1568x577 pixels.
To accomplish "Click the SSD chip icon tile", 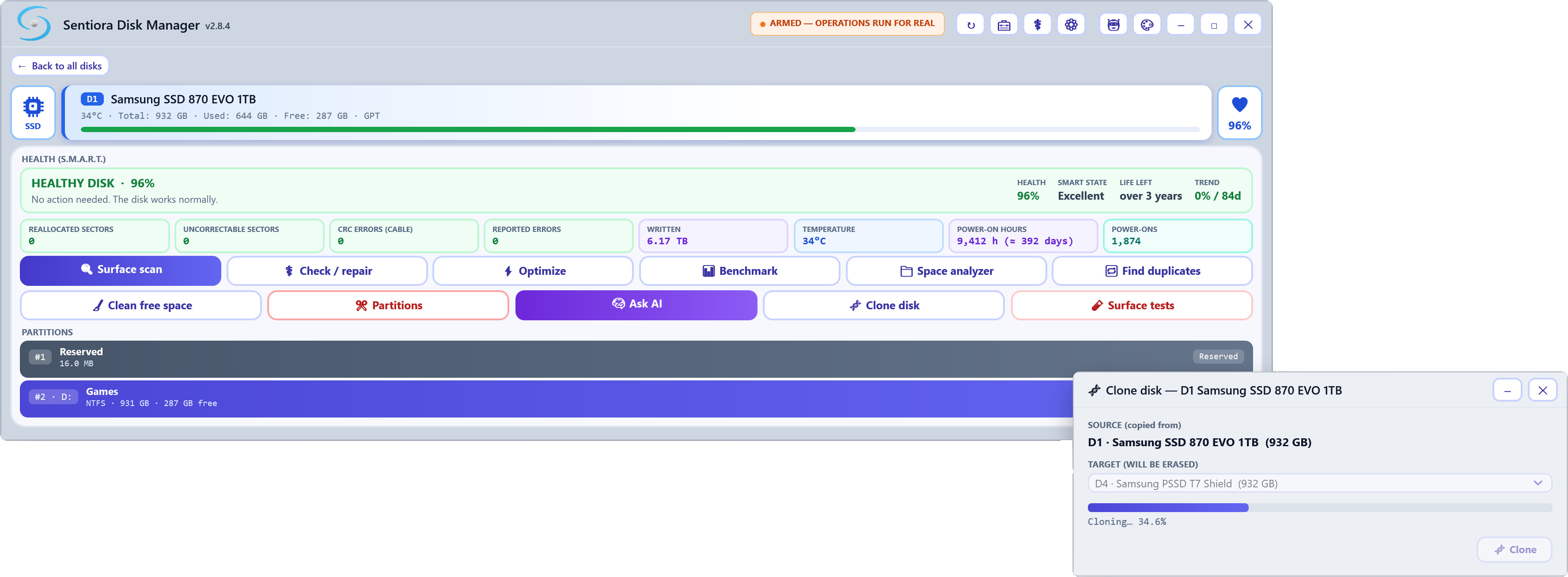I will pyautogui.click(x=33, y=113).
